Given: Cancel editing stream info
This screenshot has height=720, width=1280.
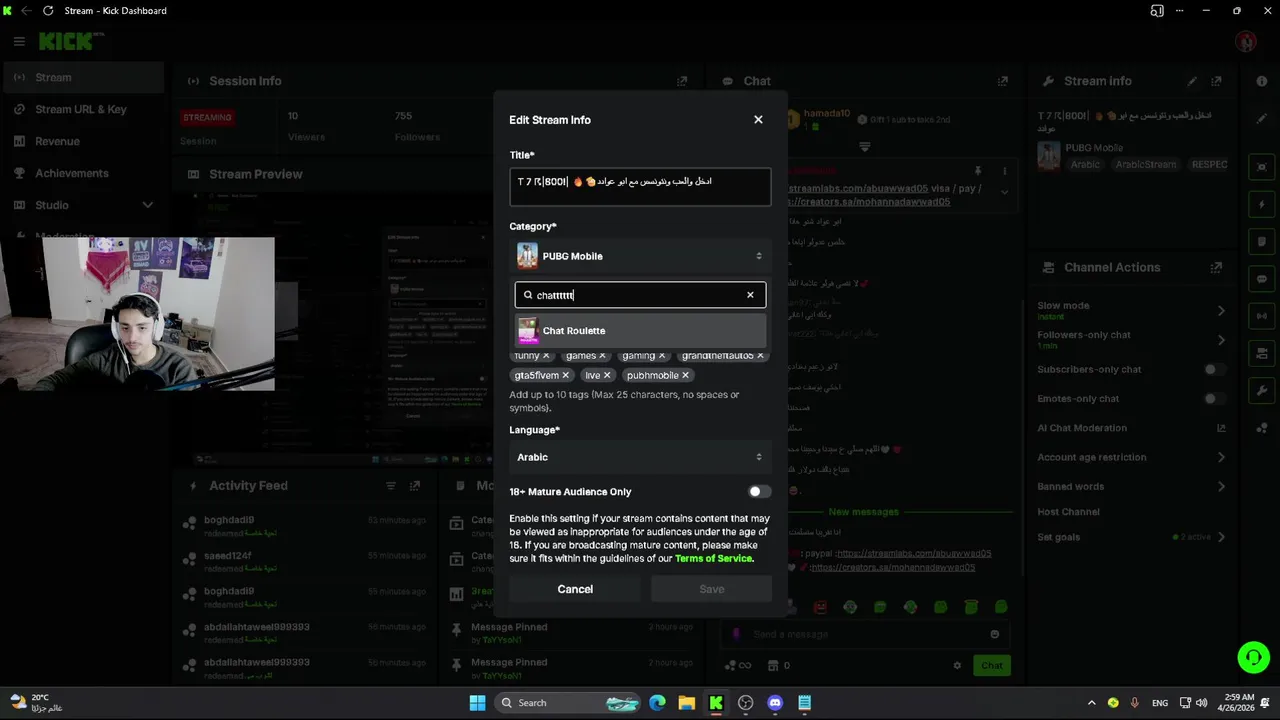Looking at the screenshot, I should (x=575, y=589).
